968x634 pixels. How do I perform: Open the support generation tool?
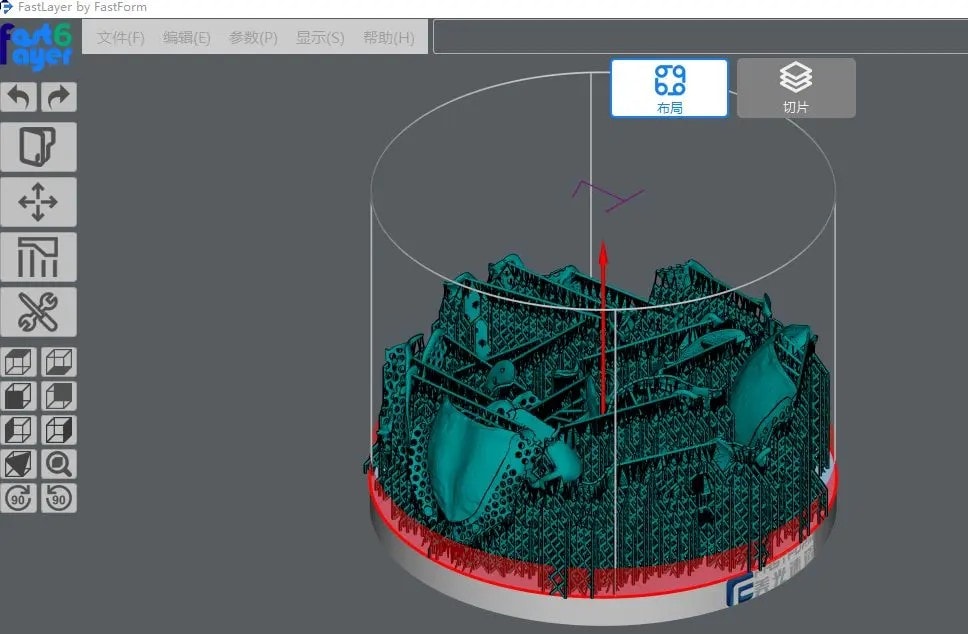click(39, 257)
